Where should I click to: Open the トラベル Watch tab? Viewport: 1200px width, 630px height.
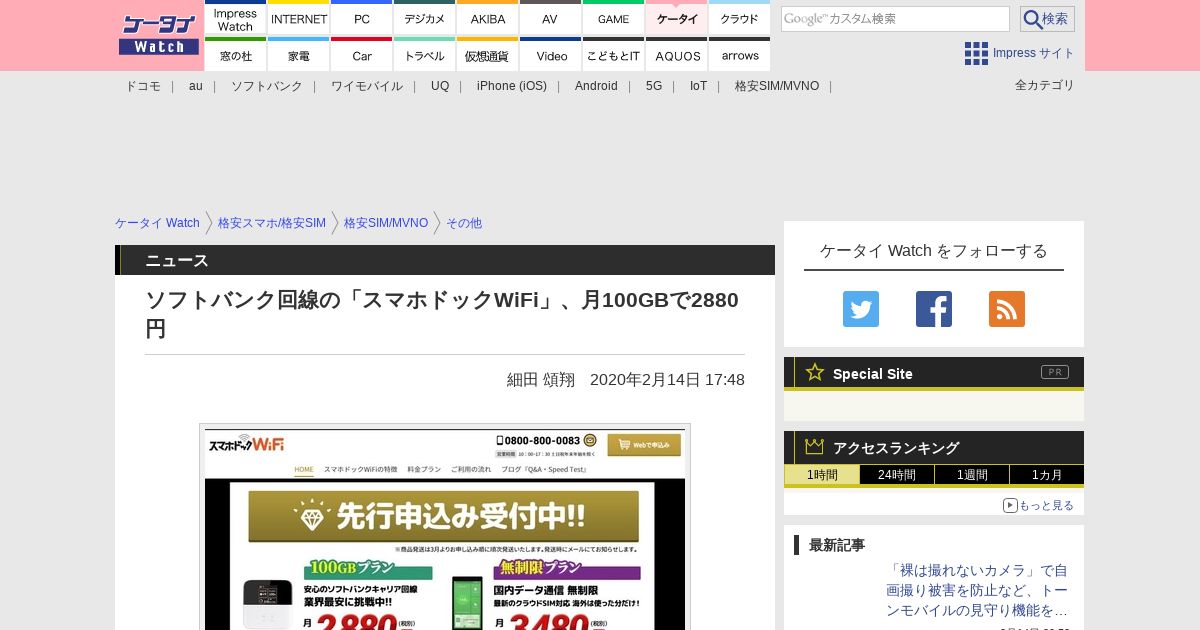(425, 55)
